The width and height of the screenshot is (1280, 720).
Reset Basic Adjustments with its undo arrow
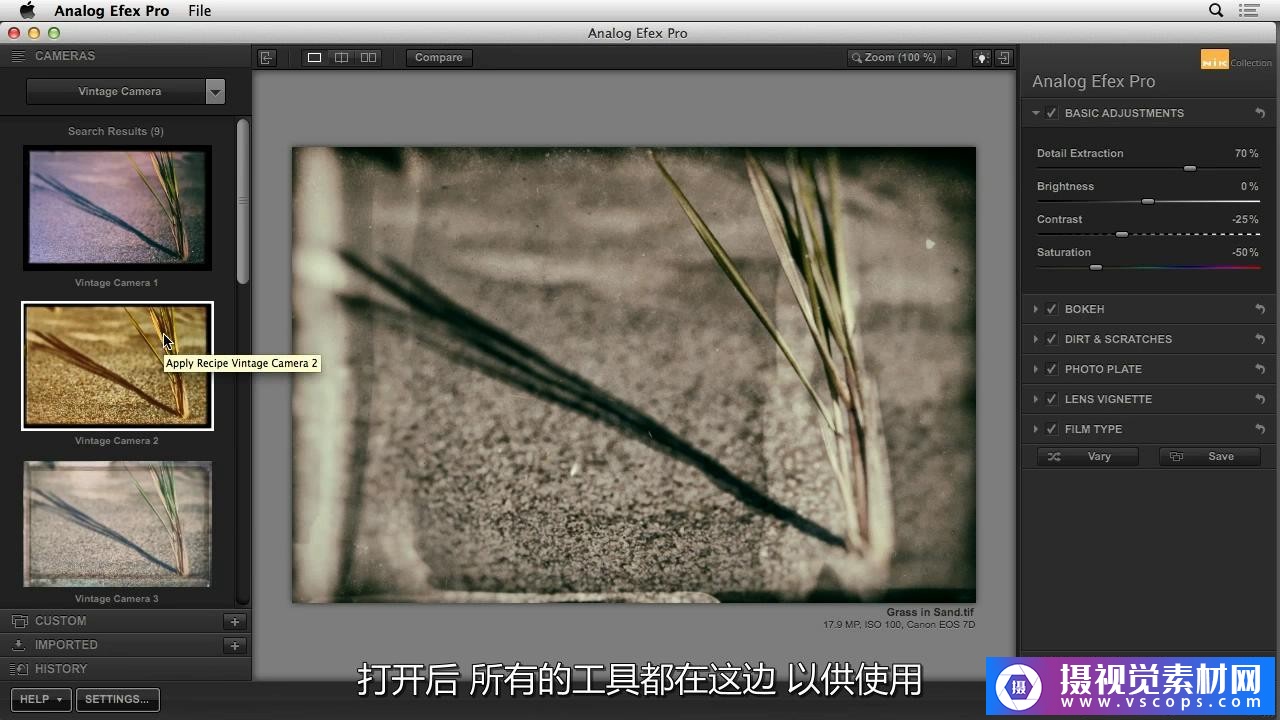[x=1260, y=114]
